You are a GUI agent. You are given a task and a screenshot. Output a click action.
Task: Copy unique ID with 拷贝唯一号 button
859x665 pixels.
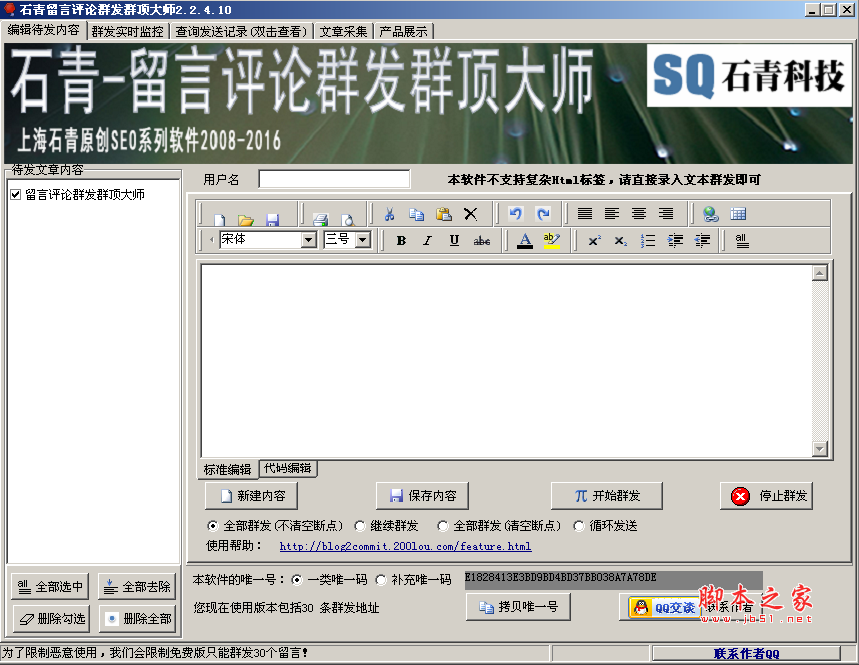pos(518,607)
